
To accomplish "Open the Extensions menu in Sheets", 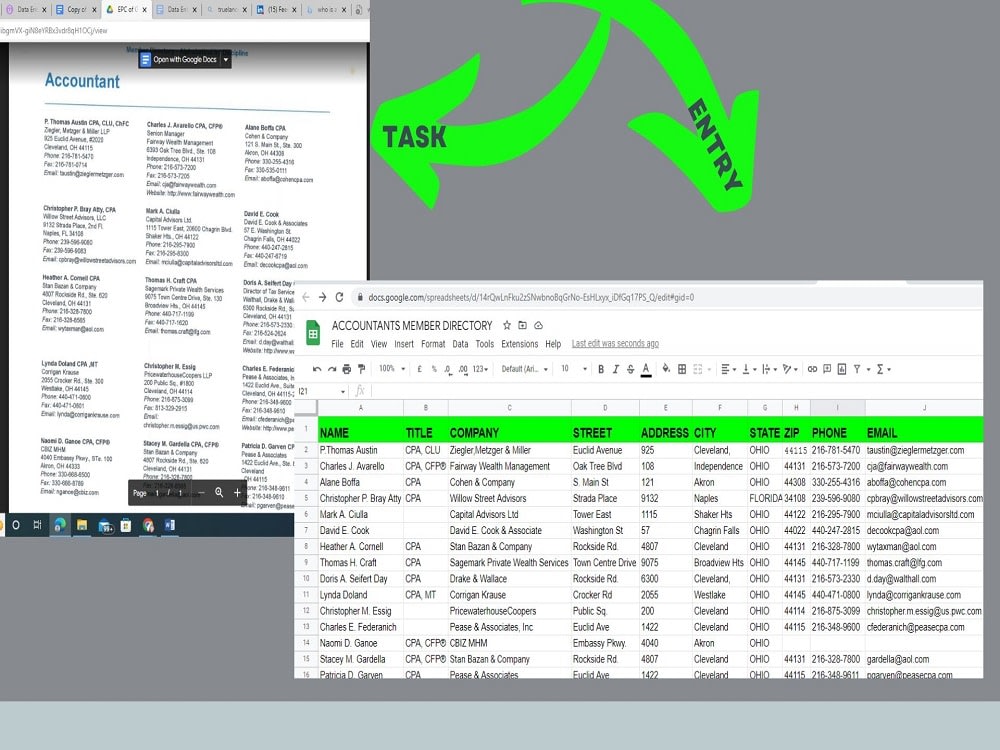I will [520, 344].
